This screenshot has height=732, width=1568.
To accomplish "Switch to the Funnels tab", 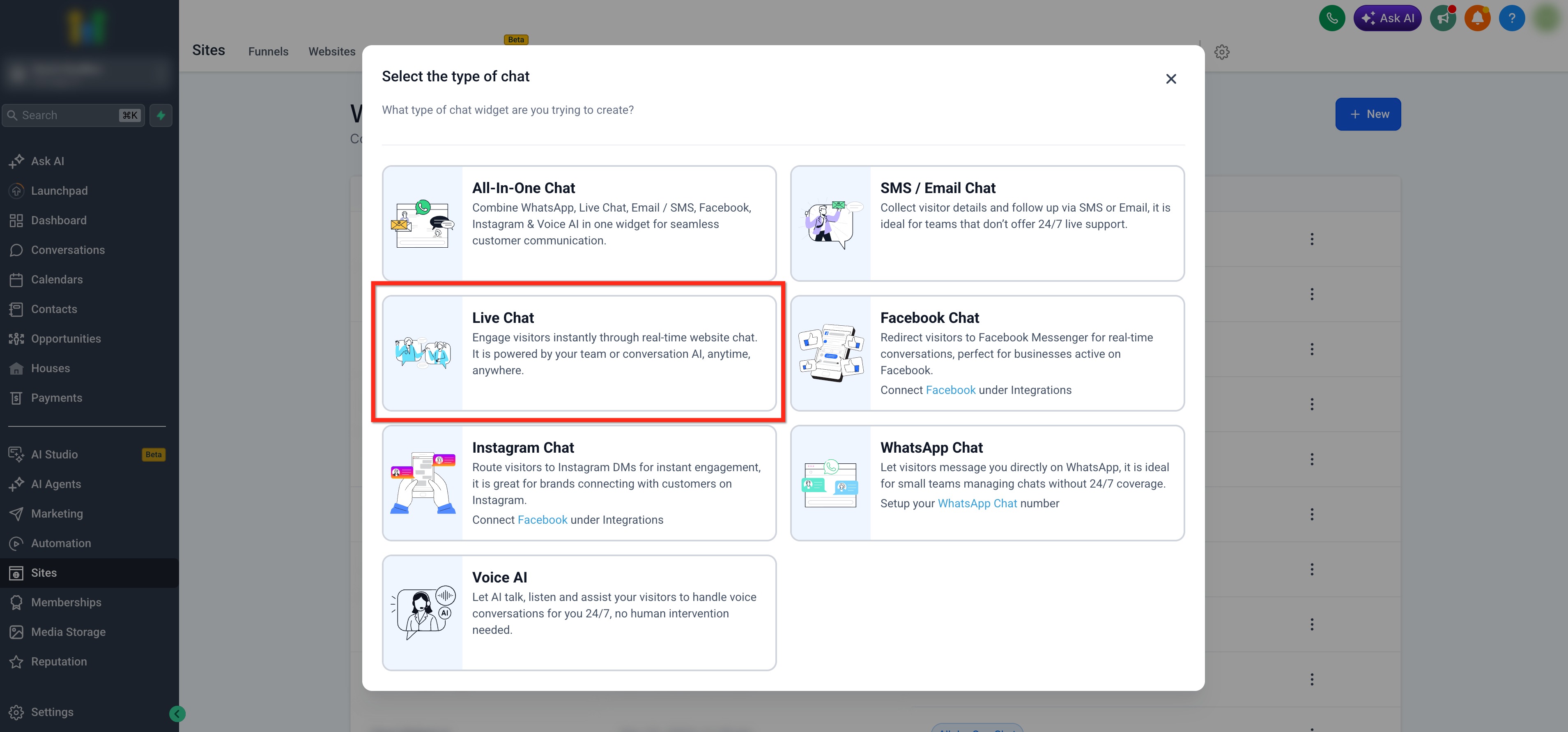I will pos(268,52).
